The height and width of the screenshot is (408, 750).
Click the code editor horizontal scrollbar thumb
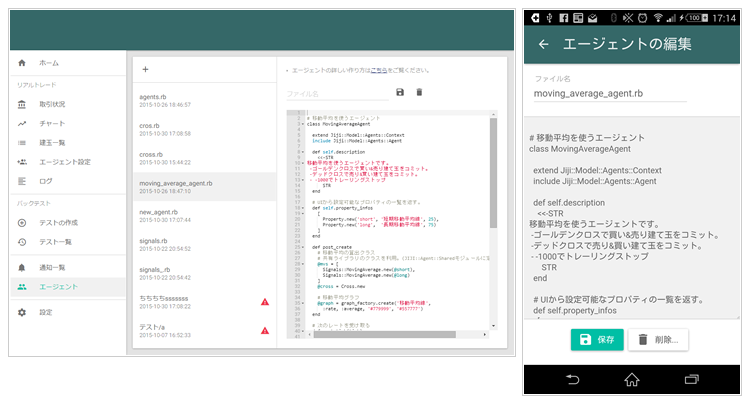[x=385, y=334]
